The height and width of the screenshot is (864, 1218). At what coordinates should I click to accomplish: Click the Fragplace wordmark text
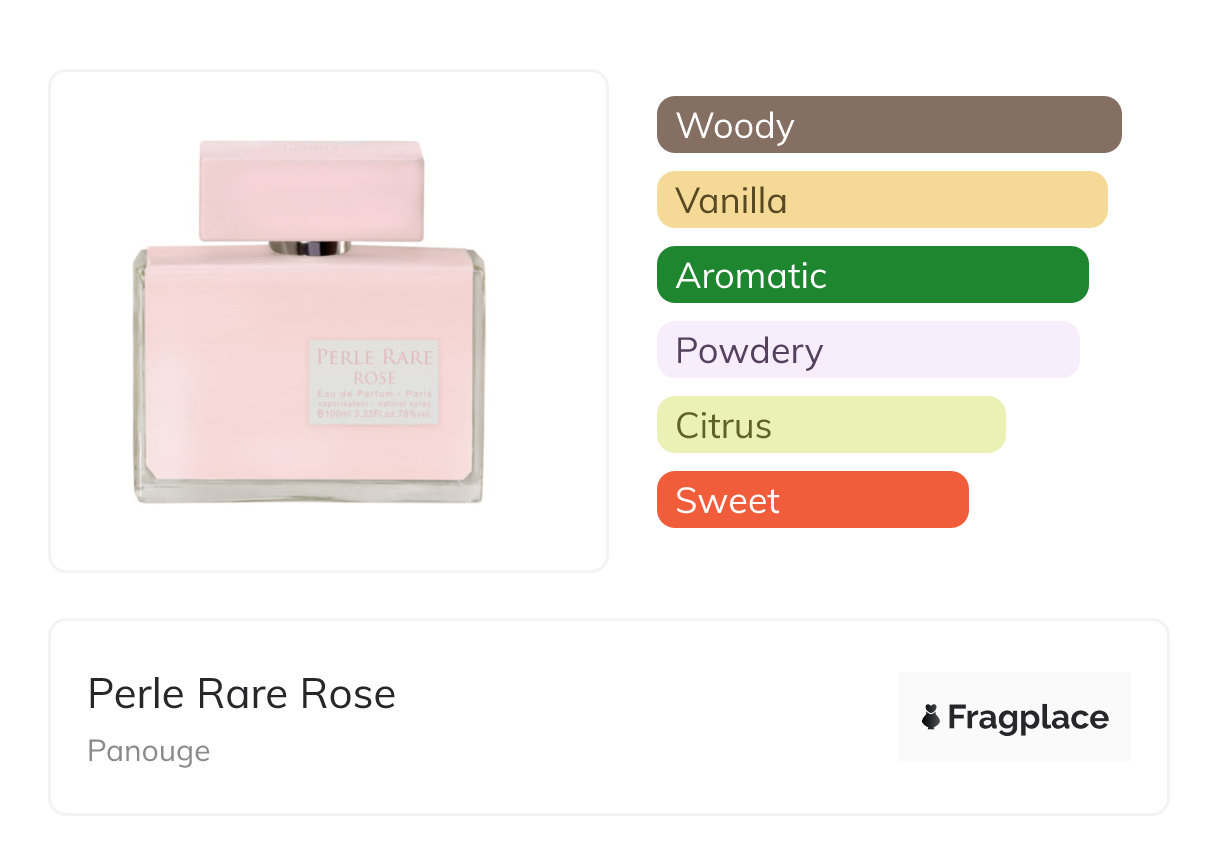(1028, 718)
